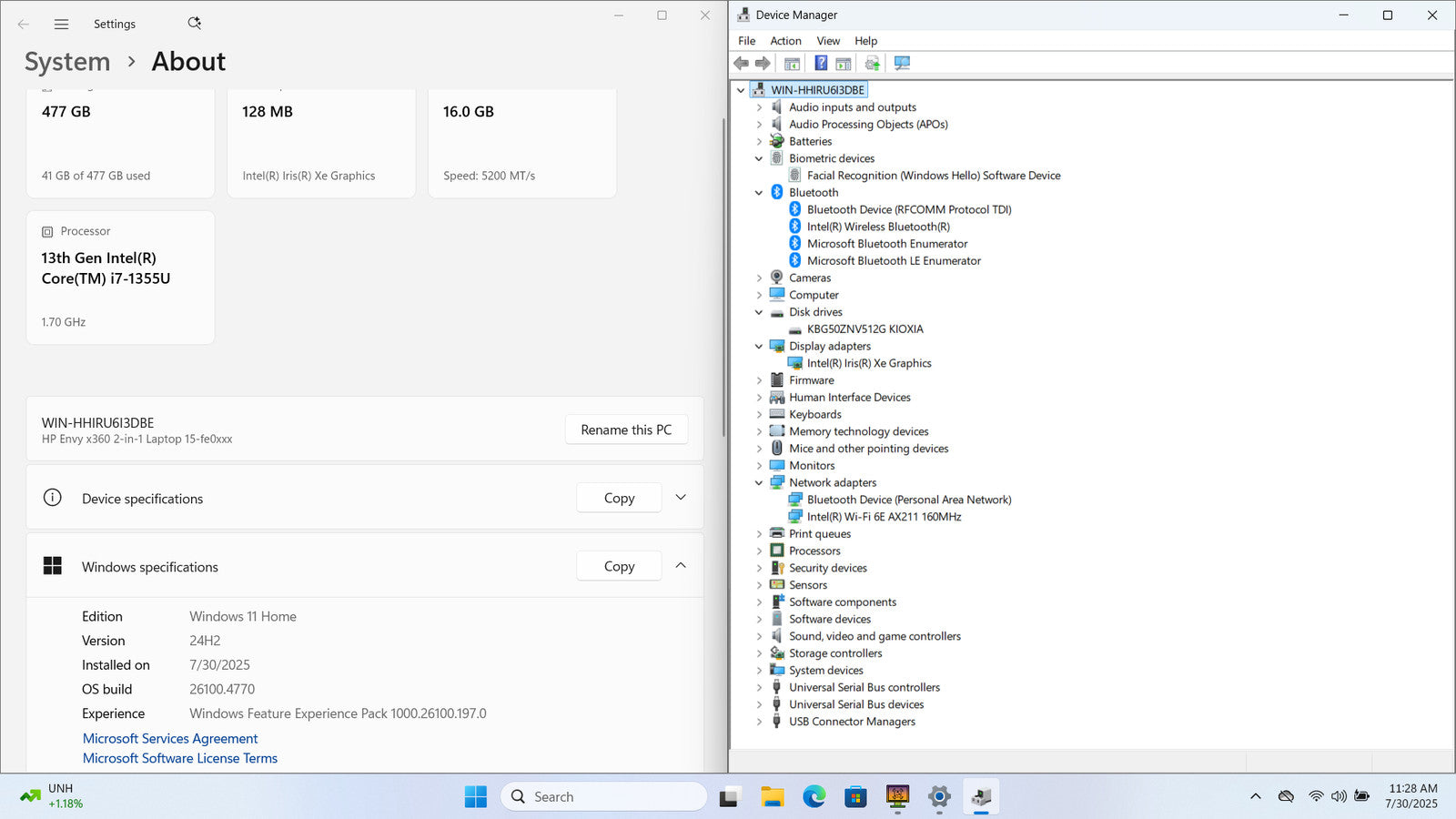Open the View menu in Device Manager
Image resolution: width=1456 pixels, height=819 pixels.
(828, 41)
